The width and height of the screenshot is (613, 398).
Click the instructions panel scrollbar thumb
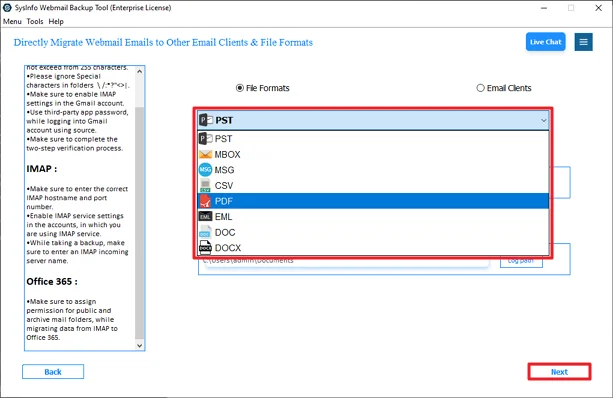coord(140,223)
